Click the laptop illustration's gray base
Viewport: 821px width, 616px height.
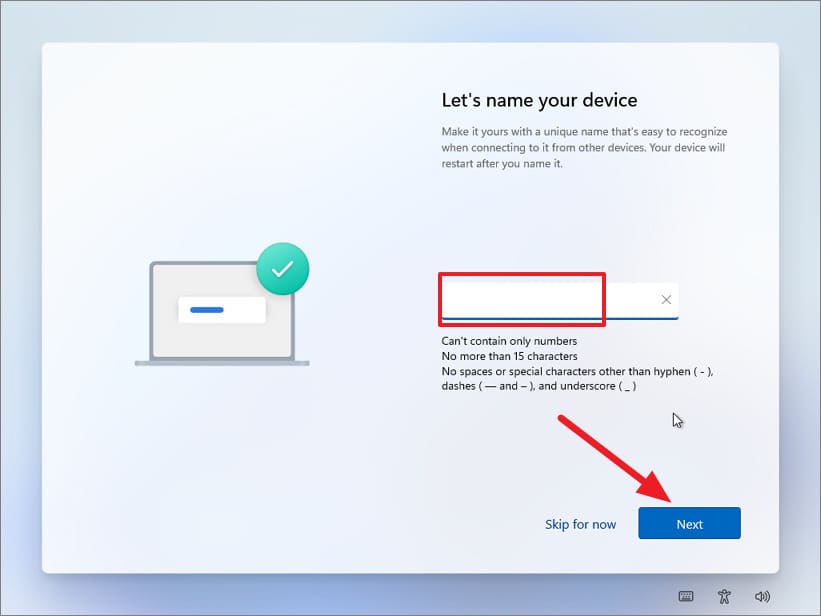[222, 362]
